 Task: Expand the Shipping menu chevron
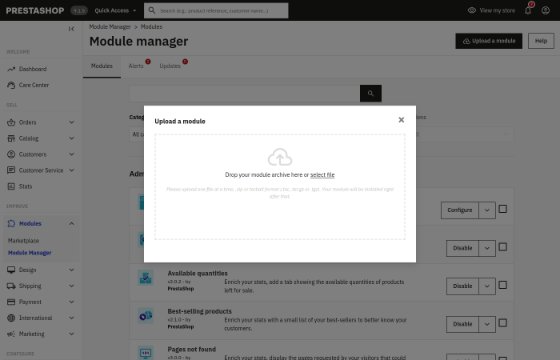tap(71, 286)
